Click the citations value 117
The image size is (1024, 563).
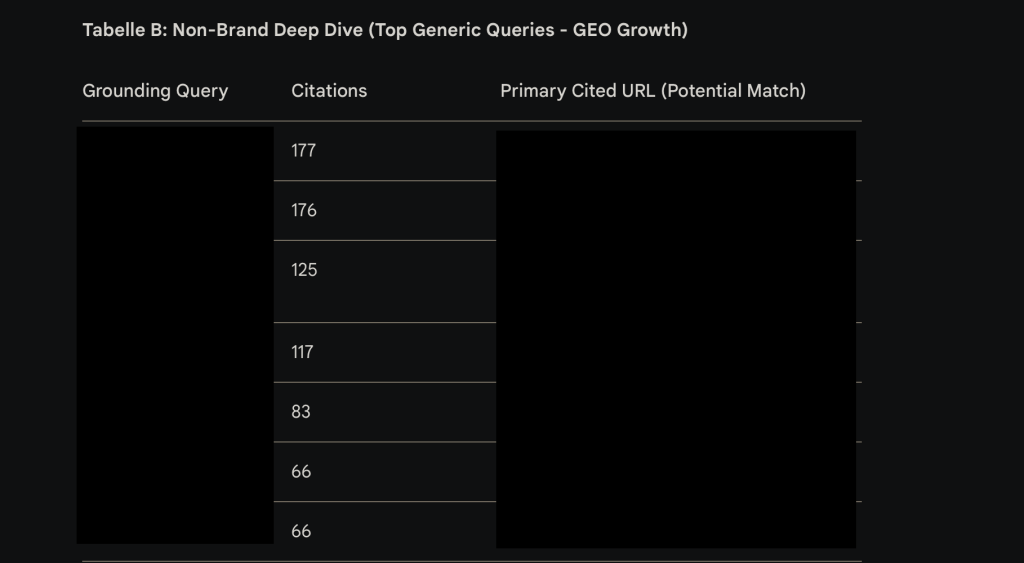pyautogui.click(x=302, y=352)
